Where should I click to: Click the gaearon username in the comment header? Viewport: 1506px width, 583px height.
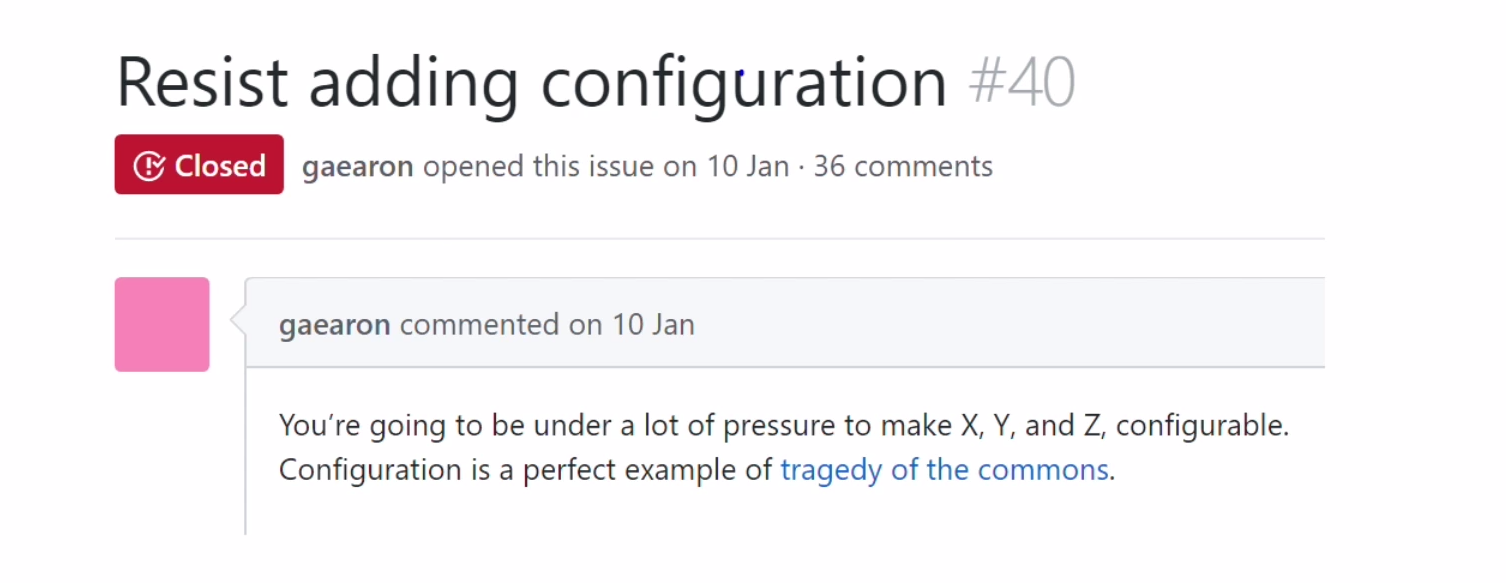(334, 325)
